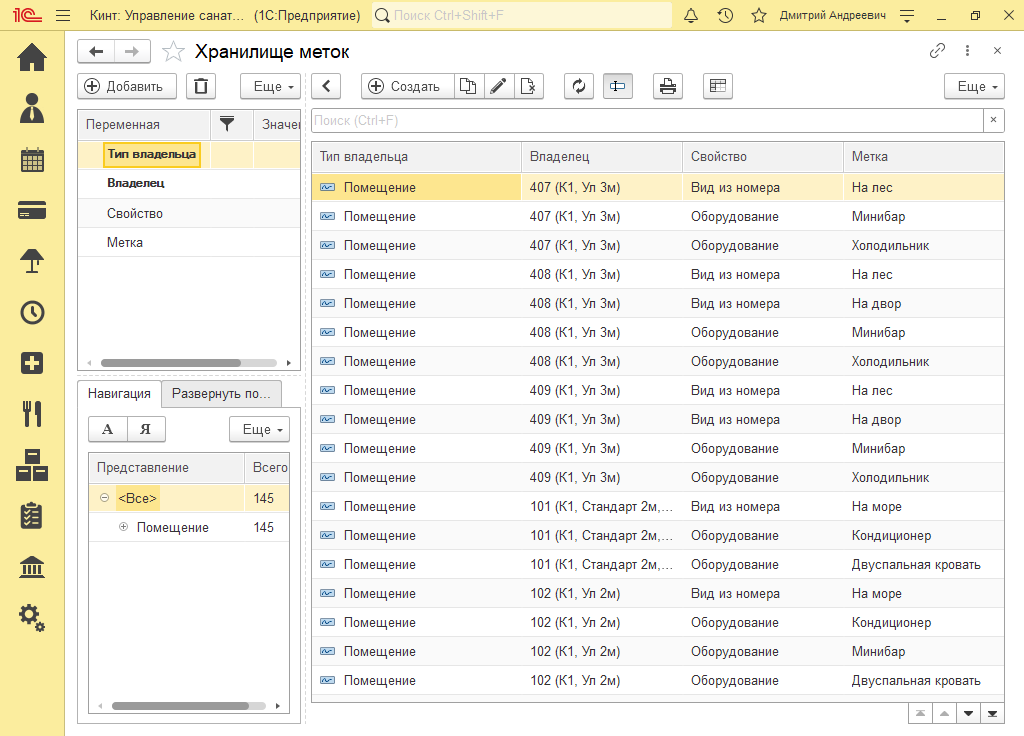Open the notifications bell icon
1024x736 pixels.
(x=691, y=16)
